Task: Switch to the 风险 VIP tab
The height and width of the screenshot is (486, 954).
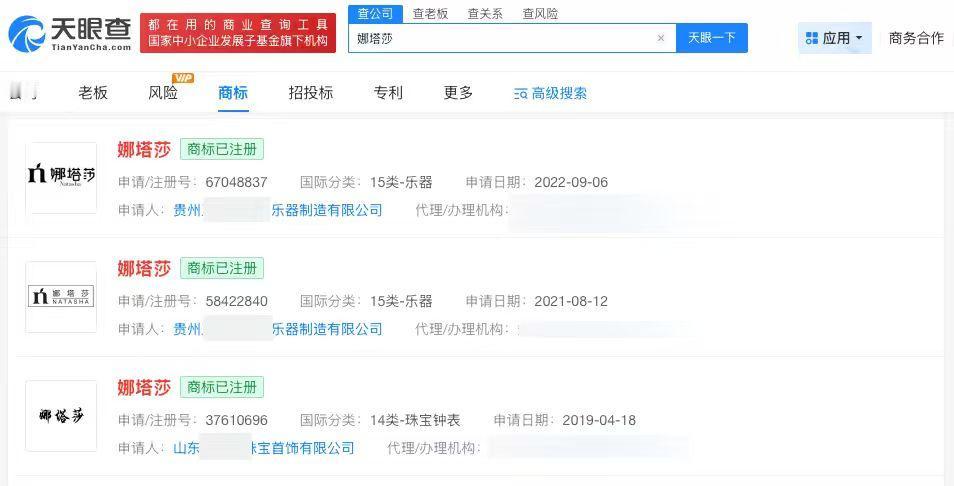Action: [x=163, y=92]
